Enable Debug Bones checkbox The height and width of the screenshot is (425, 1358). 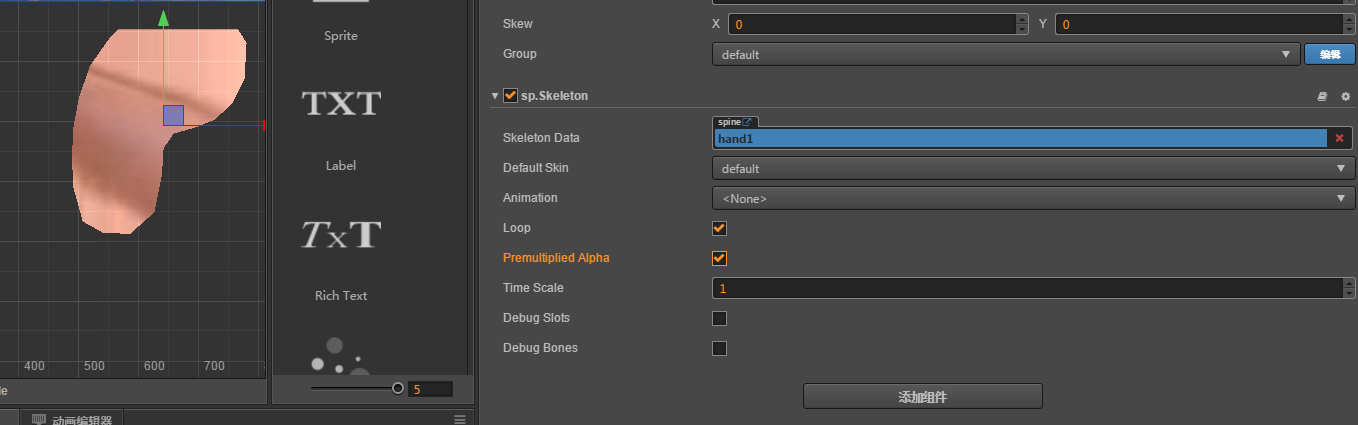[x=719, y=348]
